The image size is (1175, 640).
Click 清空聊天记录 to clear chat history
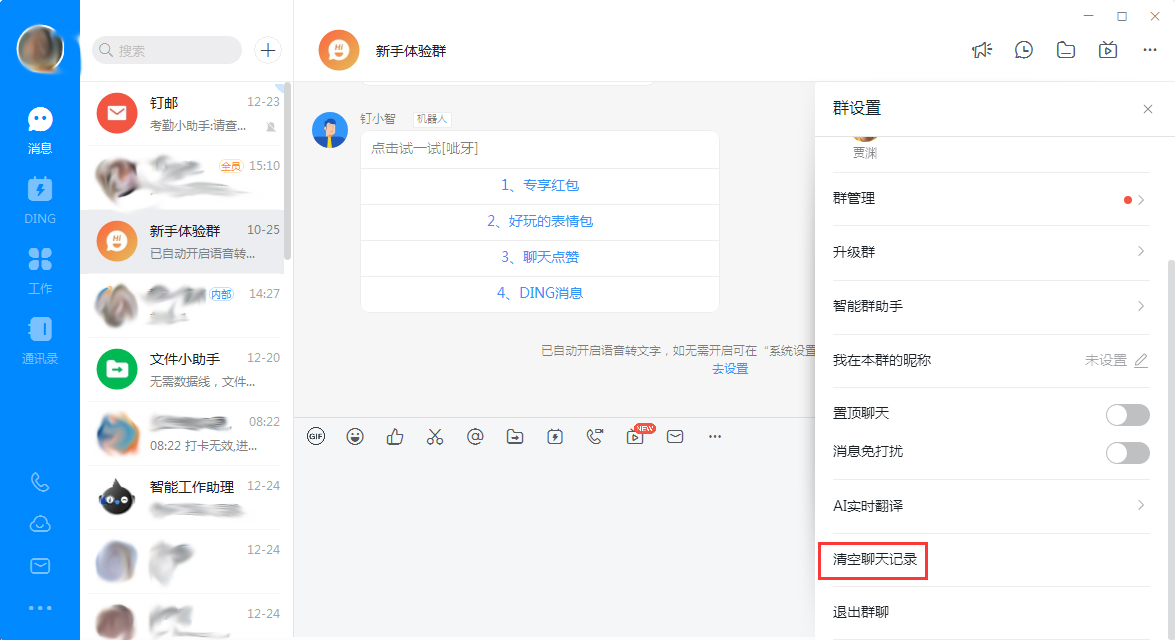click(x=872, y=561)
